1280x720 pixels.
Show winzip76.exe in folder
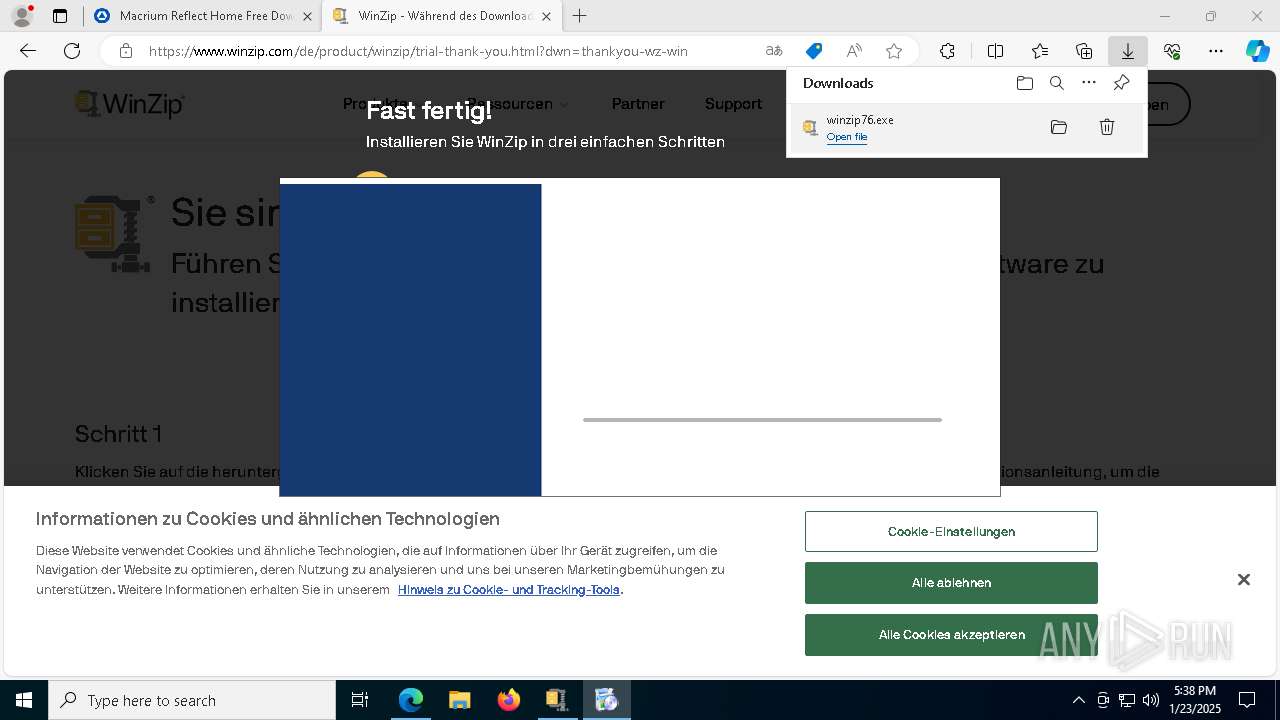[1059, 127]
